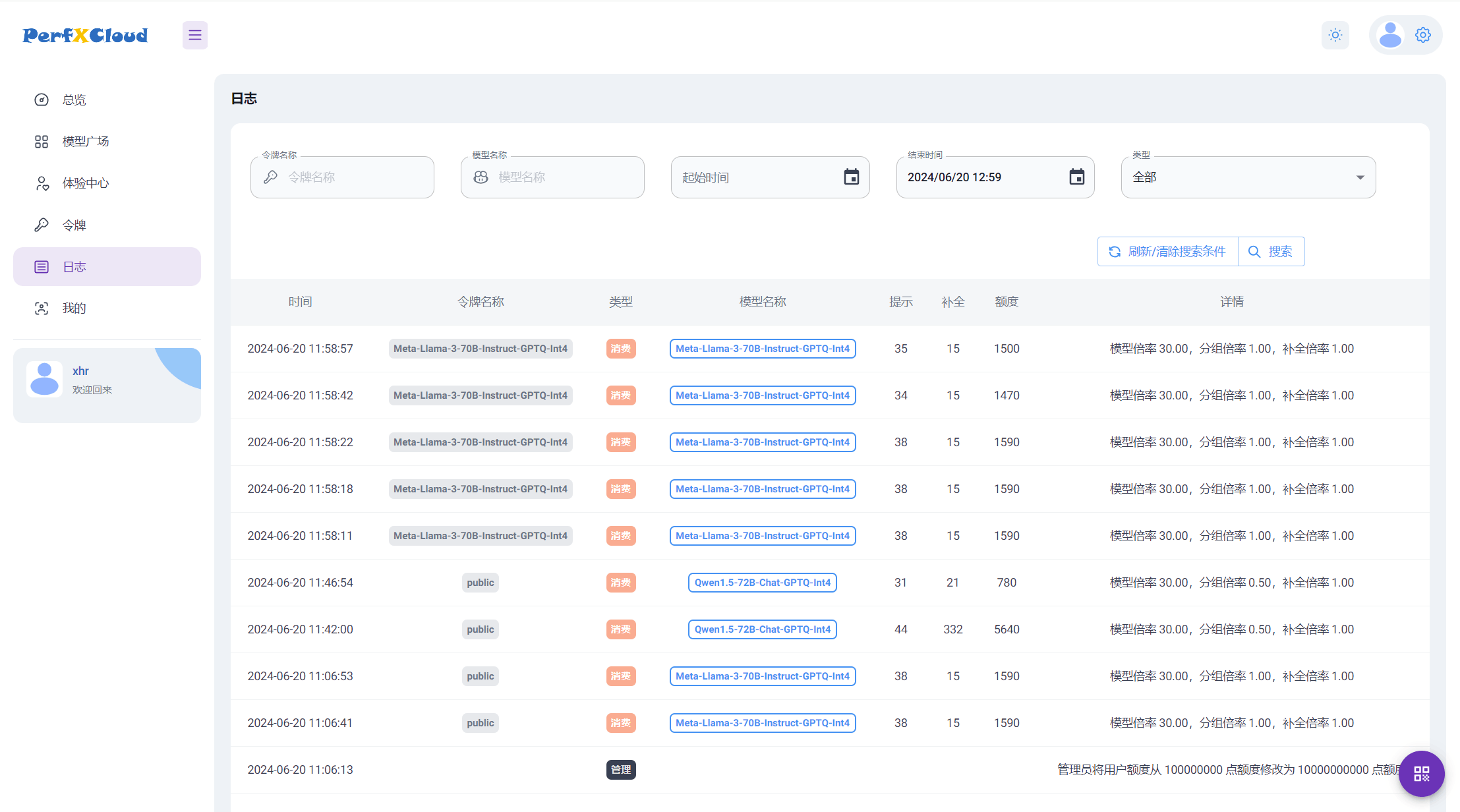The width and height of the screenshot is (1460, 812).
Task: Click public tag in 11:06:53 row
Action: tap(481, 676)
